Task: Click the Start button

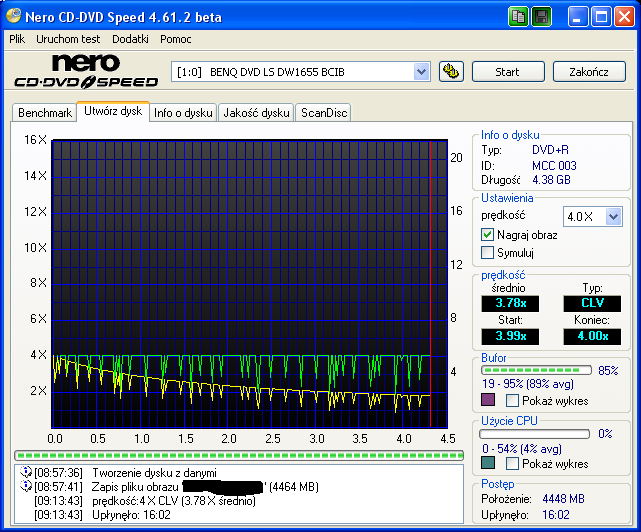Action: coord(508,72)
